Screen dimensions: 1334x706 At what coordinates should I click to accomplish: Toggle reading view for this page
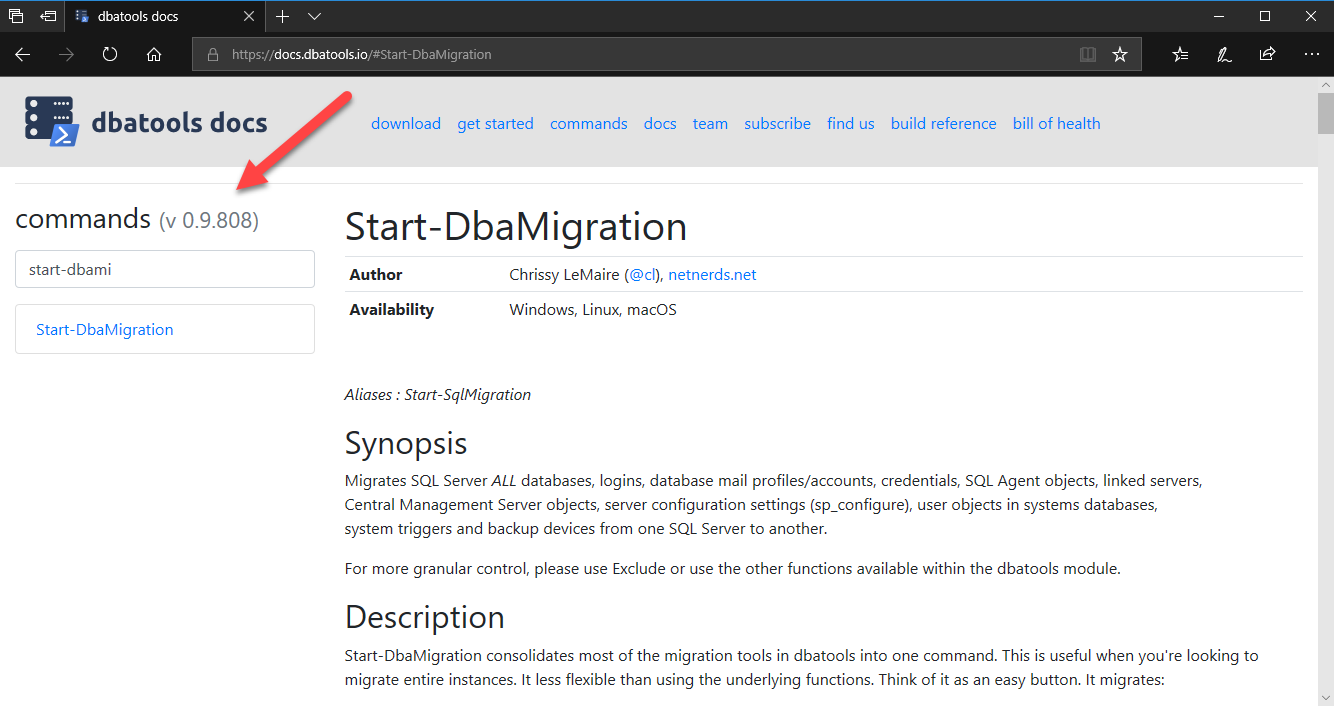point(1087,54)
